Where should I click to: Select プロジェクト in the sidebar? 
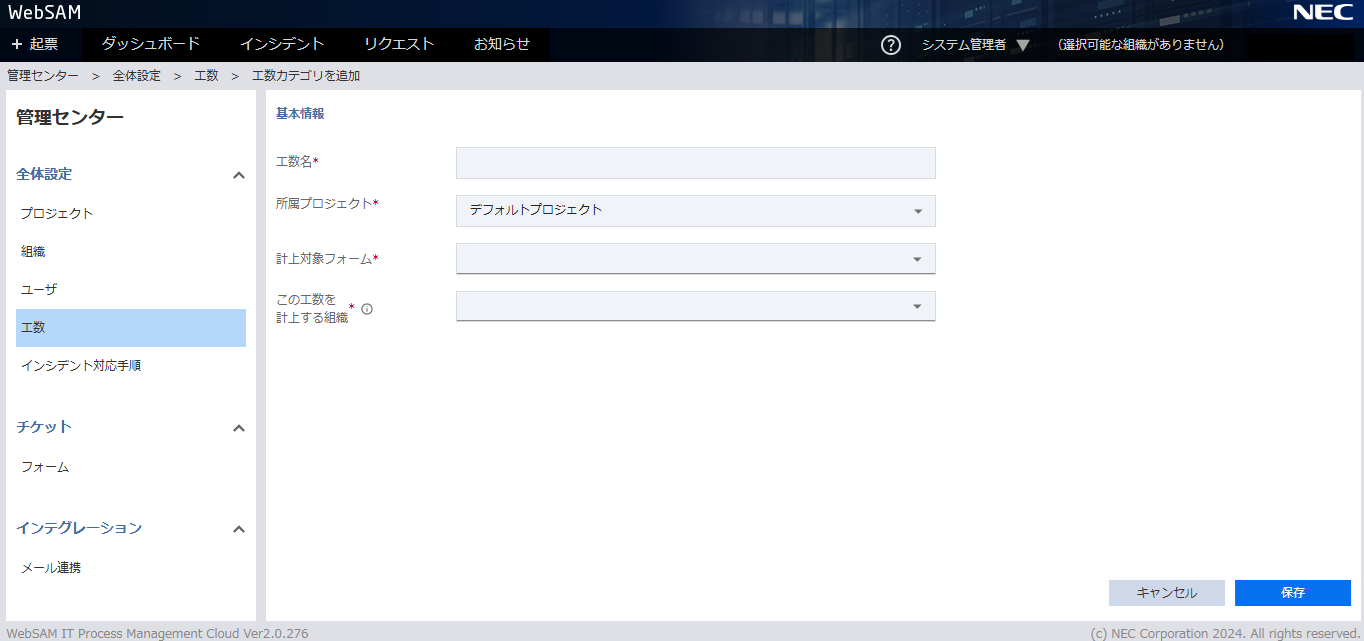pos(57,213)
